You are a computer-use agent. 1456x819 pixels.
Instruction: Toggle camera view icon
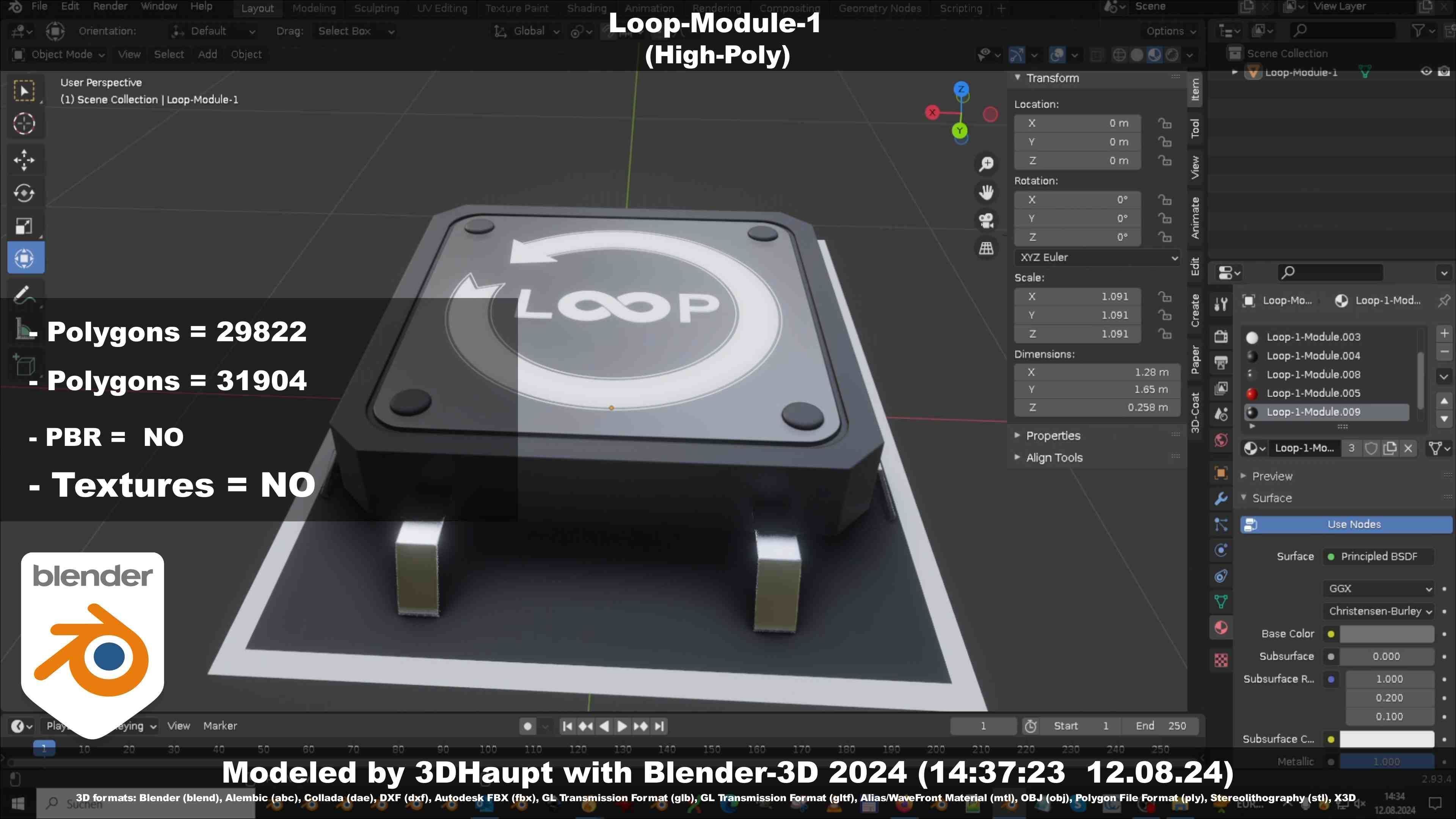987,220
